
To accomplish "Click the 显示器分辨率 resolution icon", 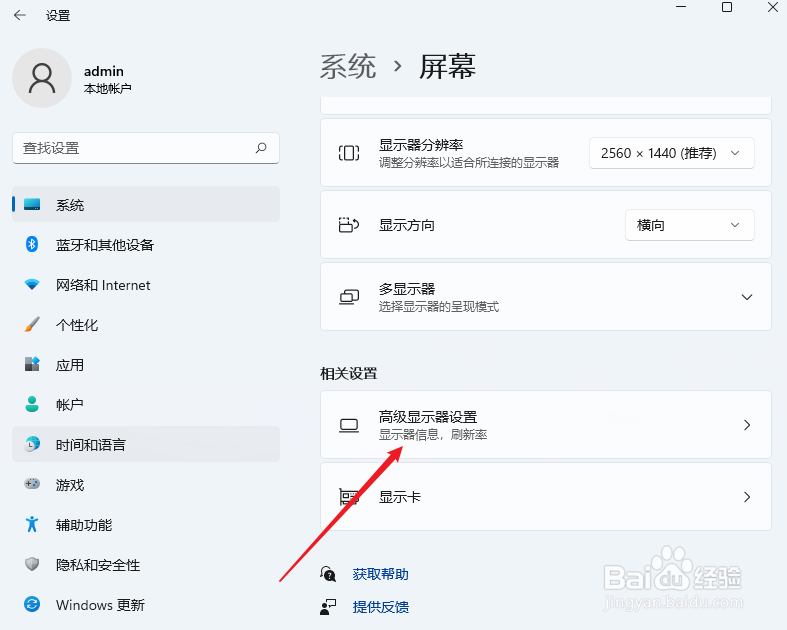I will (x=349, y=153).
